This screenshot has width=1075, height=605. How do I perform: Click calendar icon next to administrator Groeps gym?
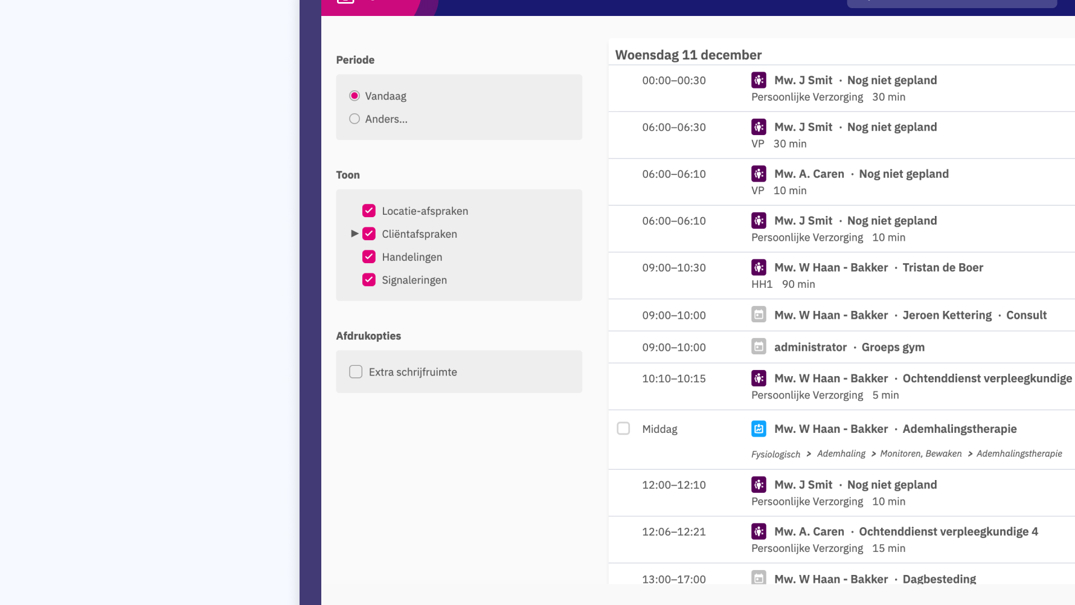758,347
